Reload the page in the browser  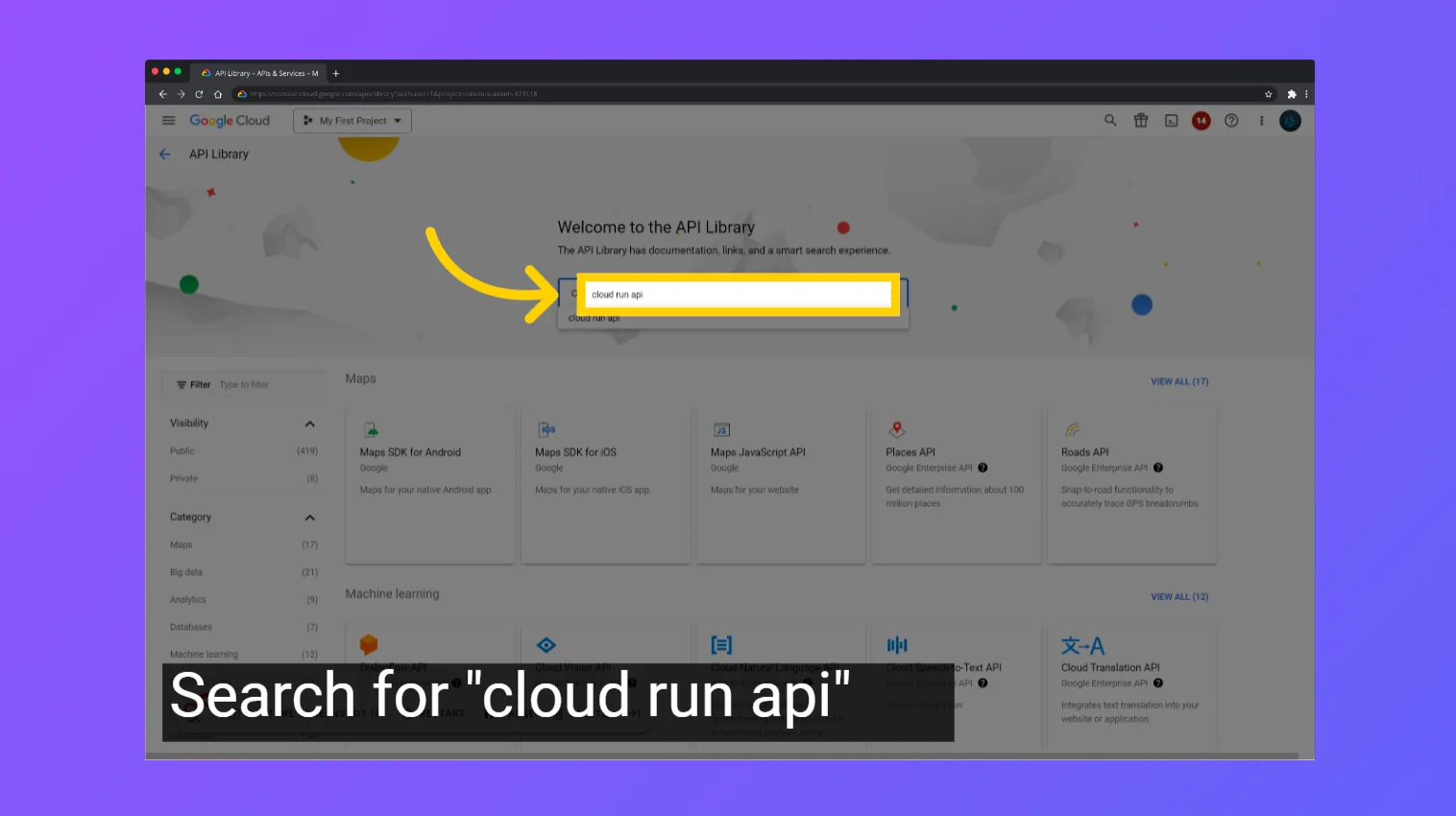(x=199, y=94)
